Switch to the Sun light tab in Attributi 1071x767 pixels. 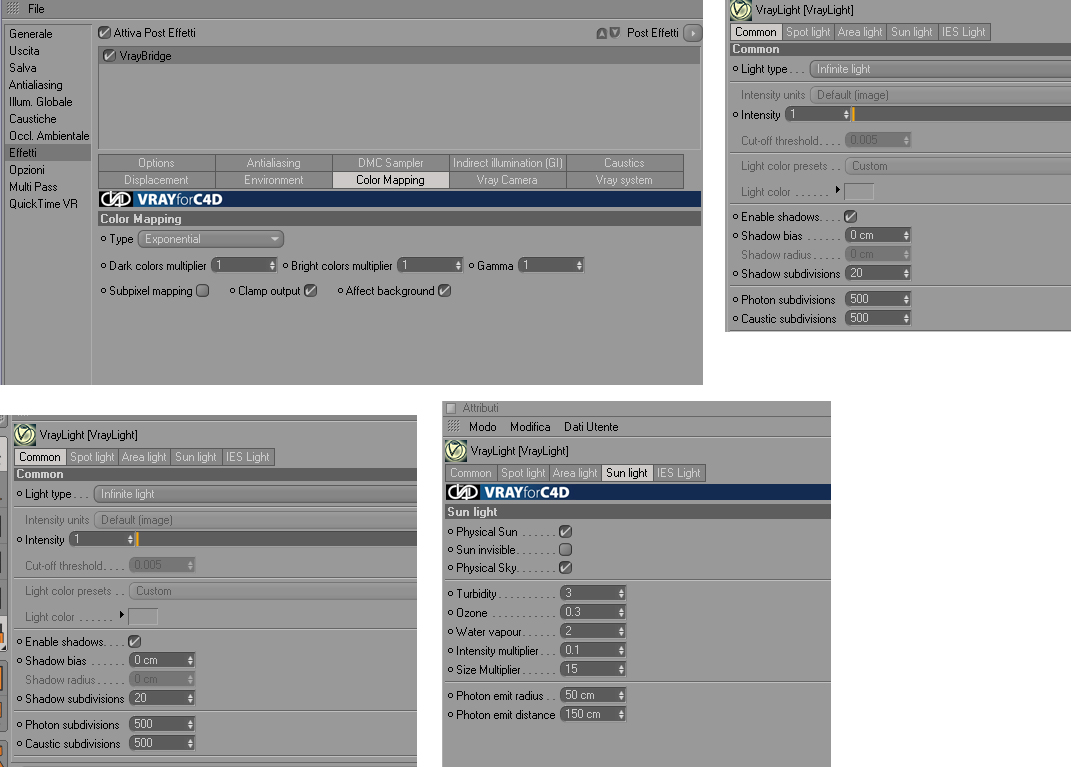(626, 473)
